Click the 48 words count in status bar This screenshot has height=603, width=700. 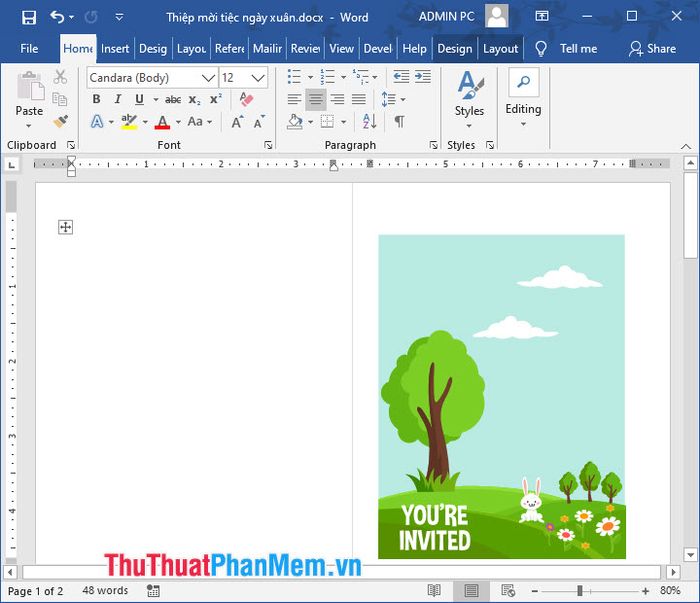coord(105,591)
